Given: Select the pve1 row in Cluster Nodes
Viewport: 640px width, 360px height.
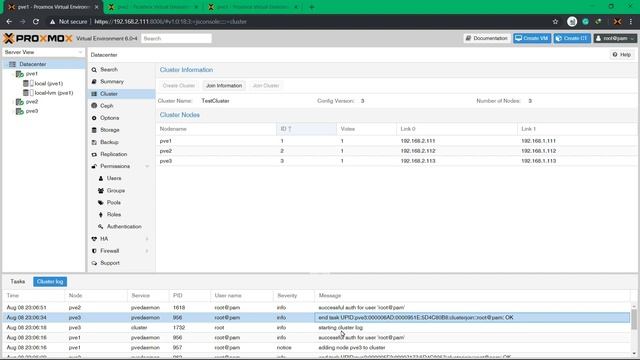Looking at the screenshot, I should click(396, 141).
